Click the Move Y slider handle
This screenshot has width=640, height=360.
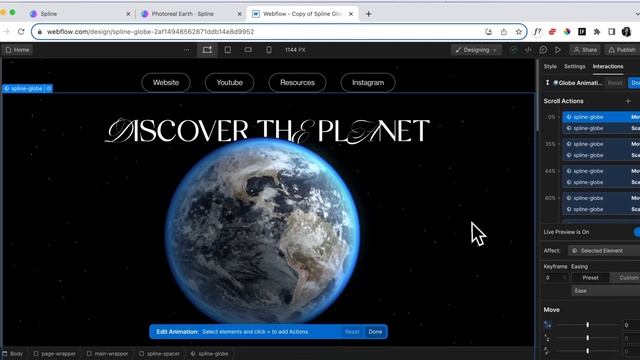point(588,338)
